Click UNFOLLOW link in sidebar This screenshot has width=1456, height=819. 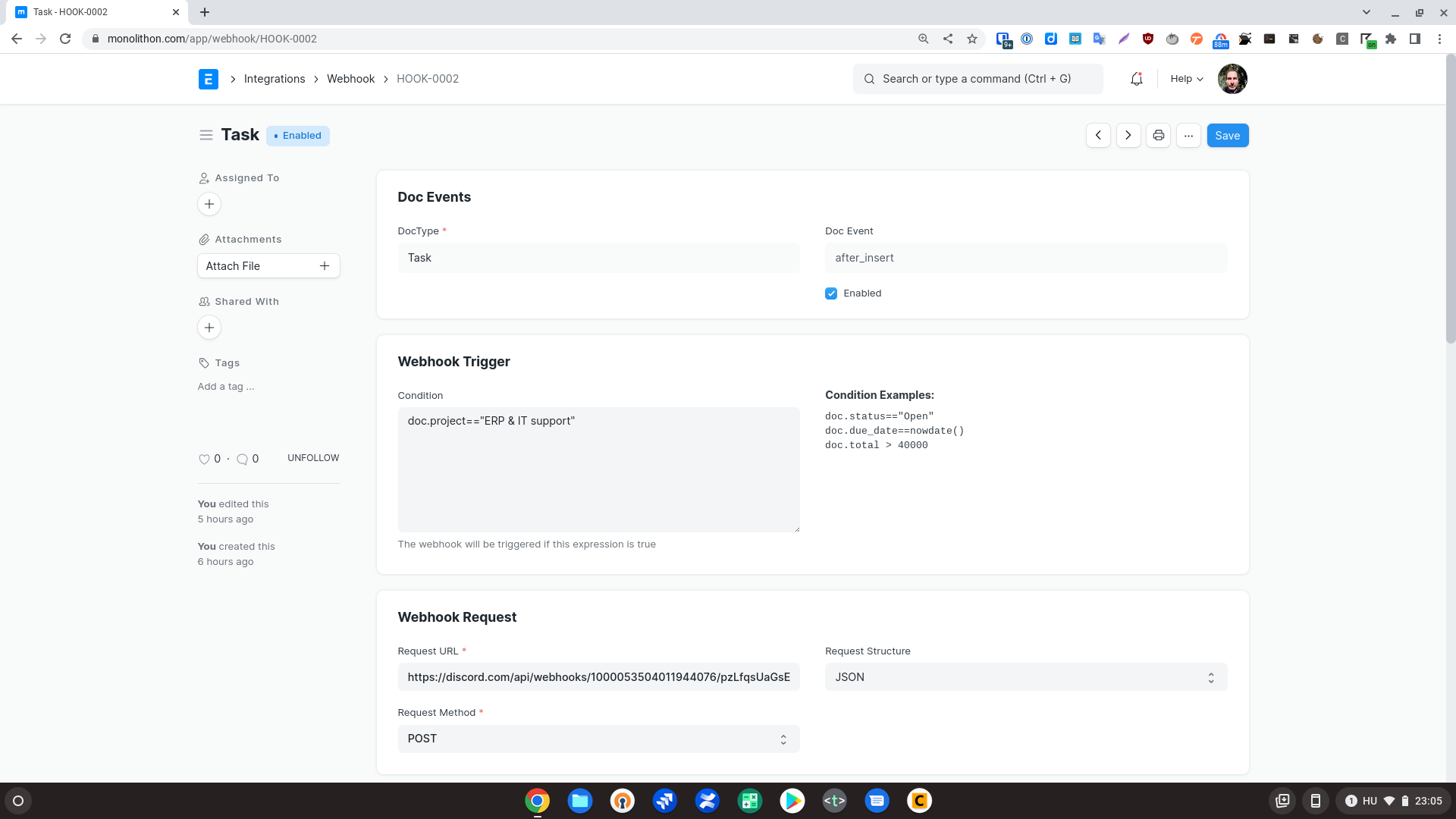(x=313, y=458)
